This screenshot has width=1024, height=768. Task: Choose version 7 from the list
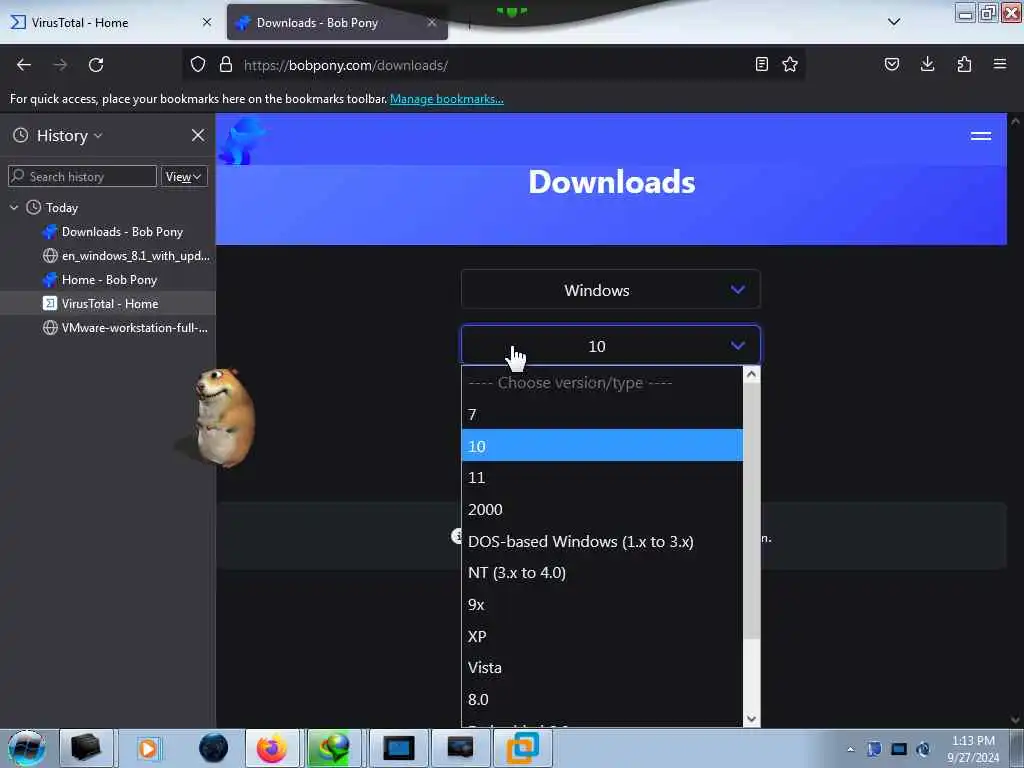[x=602, y=414]
